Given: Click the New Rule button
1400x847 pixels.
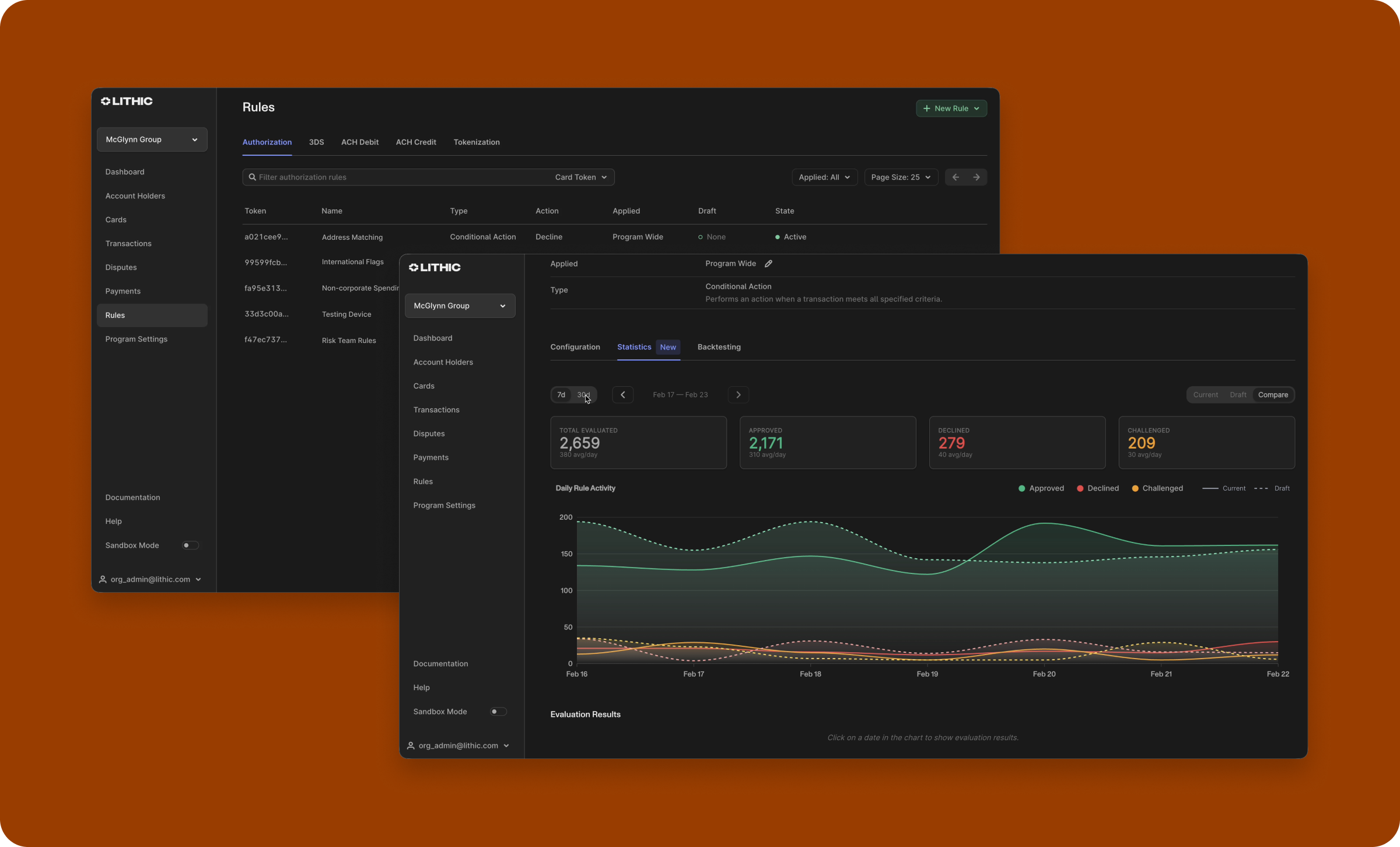Looking at the screenshot, I should click(951, 108).
